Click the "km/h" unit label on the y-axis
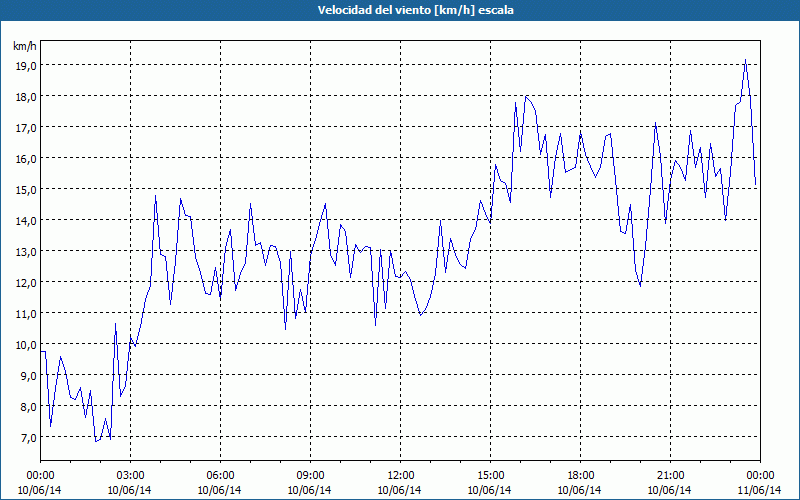This screenshot has height=500, width=800. (x=25, y=46)
